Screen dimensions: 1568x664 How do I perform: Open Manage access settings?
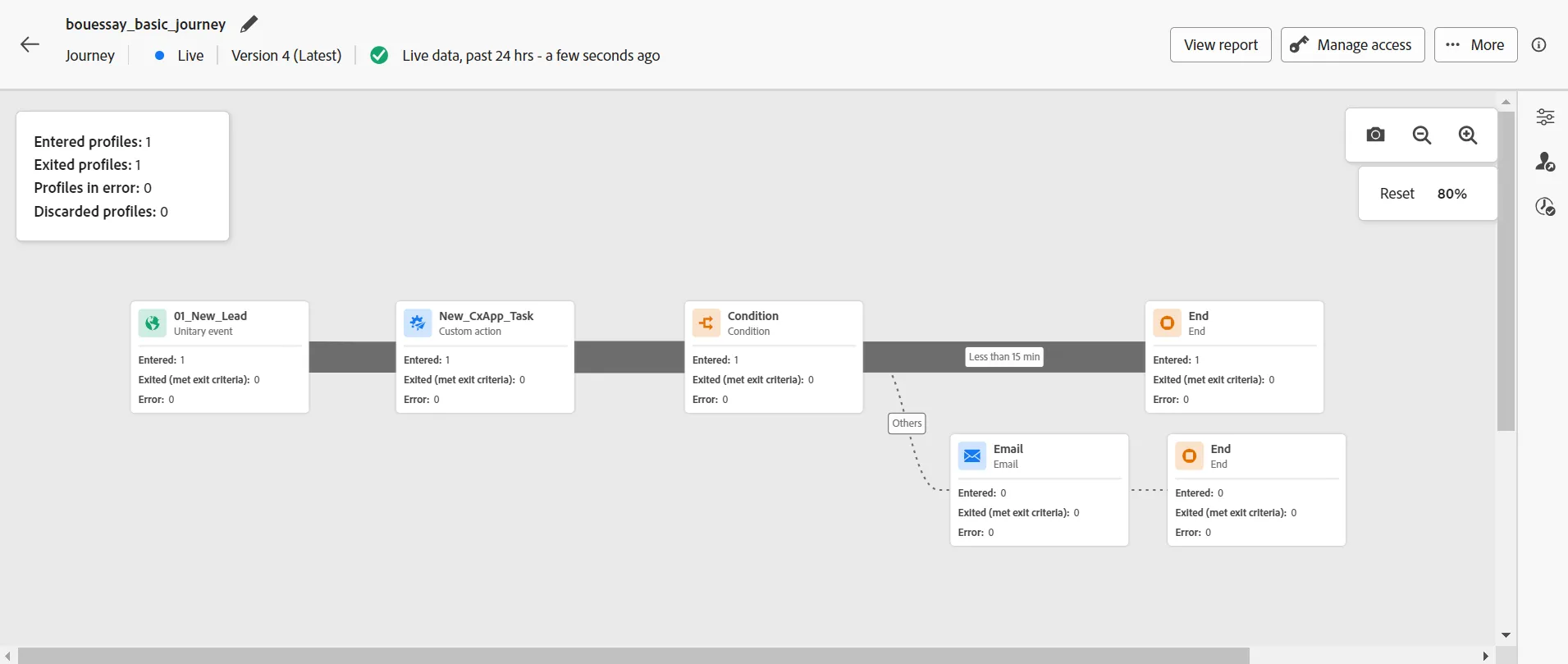pos(1353,45)
